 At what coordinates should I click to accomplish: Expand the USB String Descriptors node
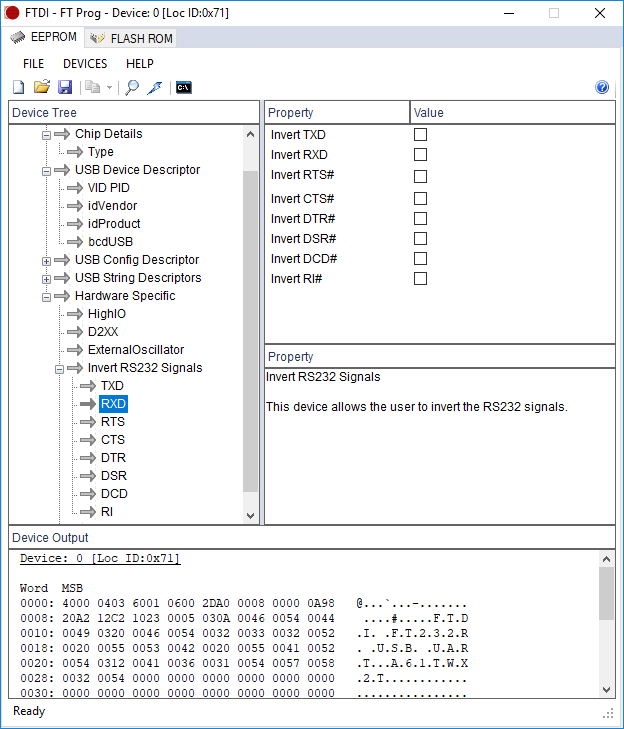(x=46, y=279)
